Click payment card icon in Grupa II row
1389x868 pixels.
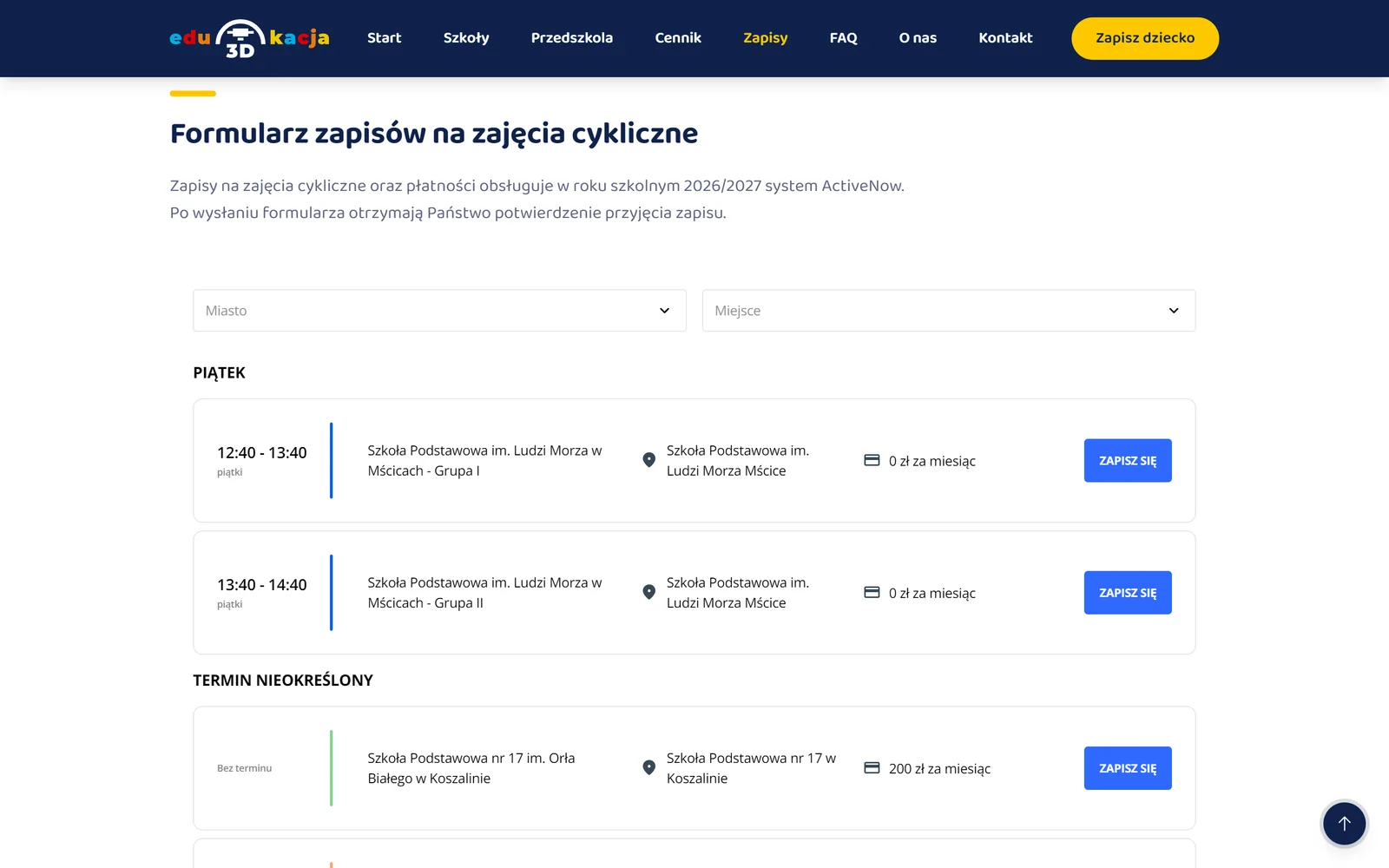pyautogui.click(x=872, y=592)
